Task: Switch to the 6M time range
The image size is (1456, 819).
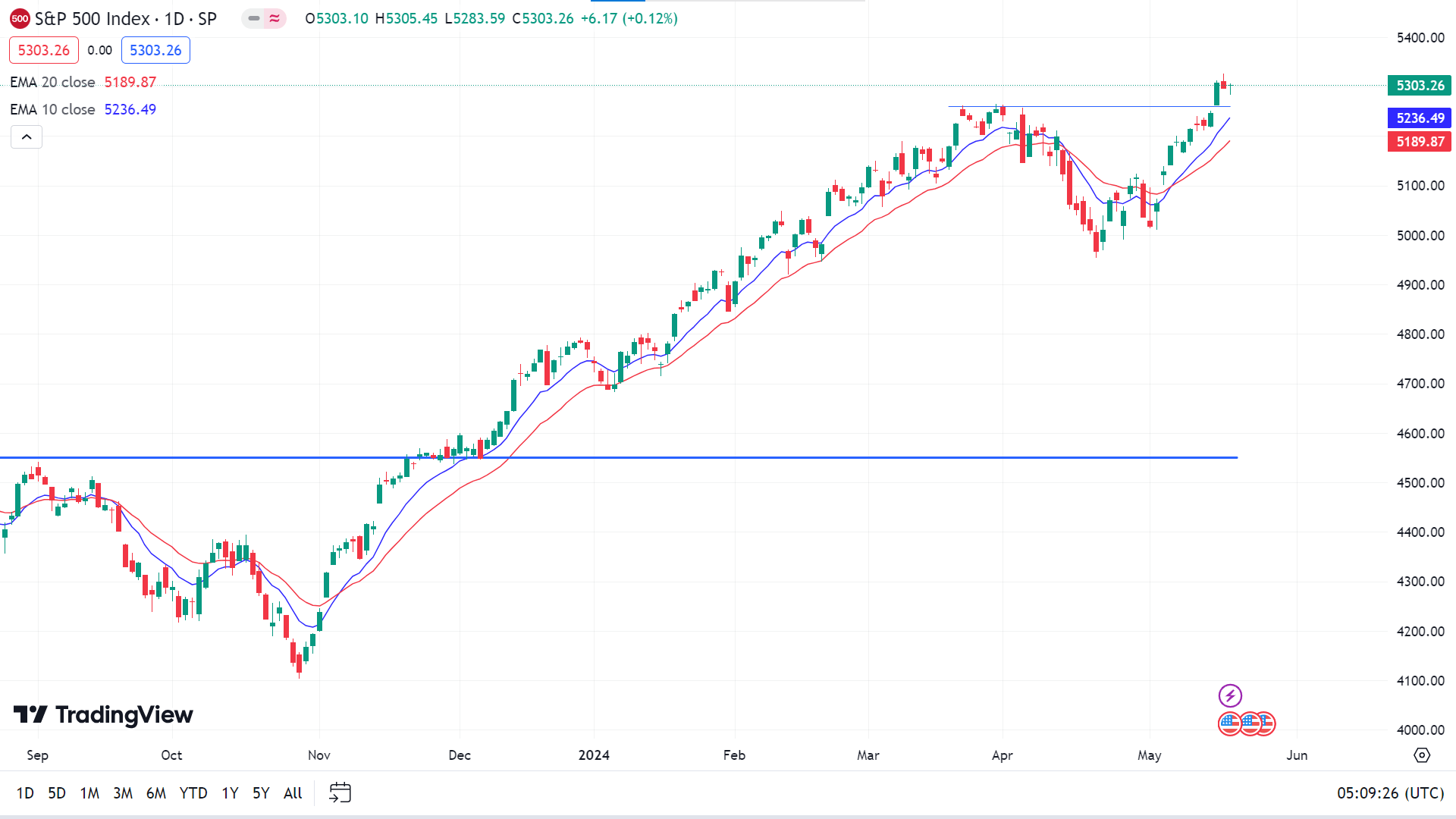Action: click(x=155, y=793)
